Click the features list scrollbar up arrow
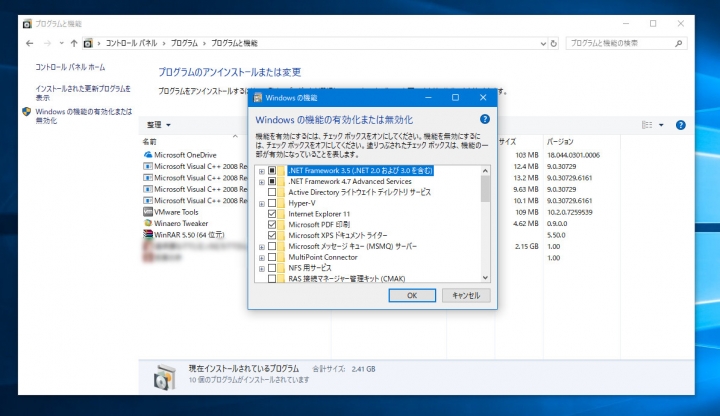The height and width of the screenshot is (416, 720). click(485, 171)
